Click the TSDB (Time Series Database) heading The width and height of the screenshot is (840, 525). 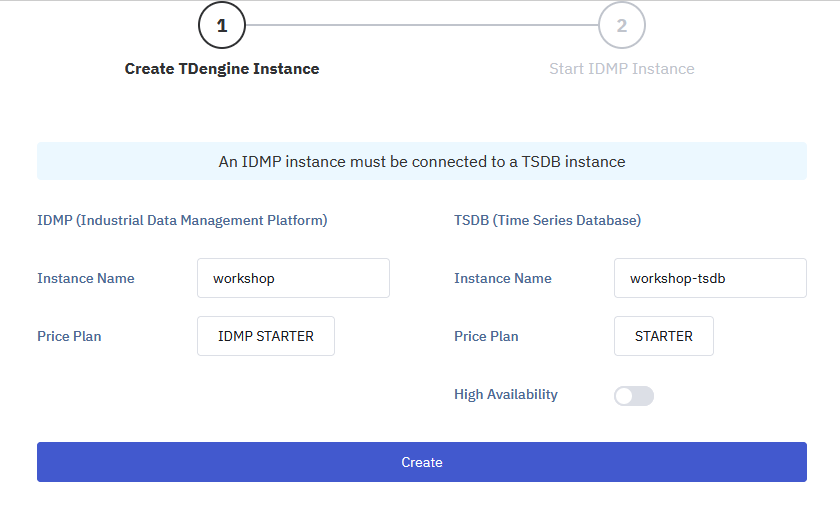547,220
